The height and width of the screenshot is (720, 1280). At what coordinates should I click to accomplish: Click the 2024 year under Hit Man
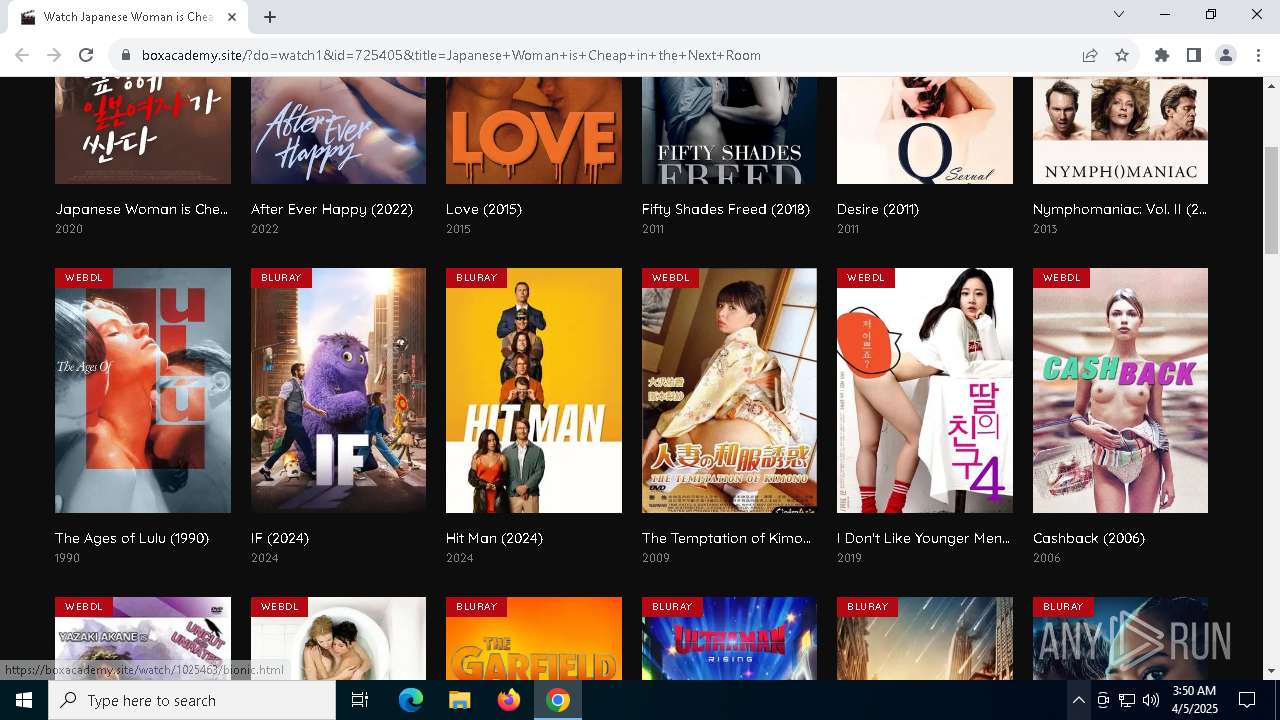coord(460,558)
